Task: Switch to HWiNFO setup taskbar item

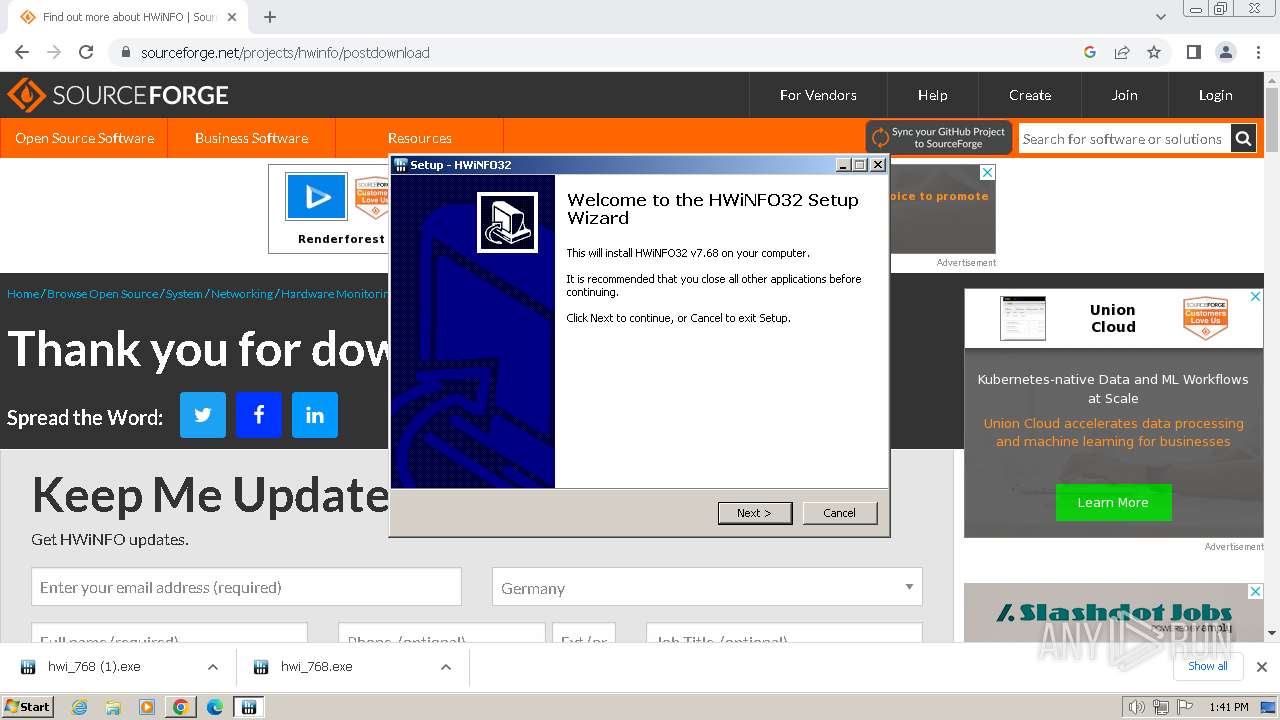Action: point(249,707)
